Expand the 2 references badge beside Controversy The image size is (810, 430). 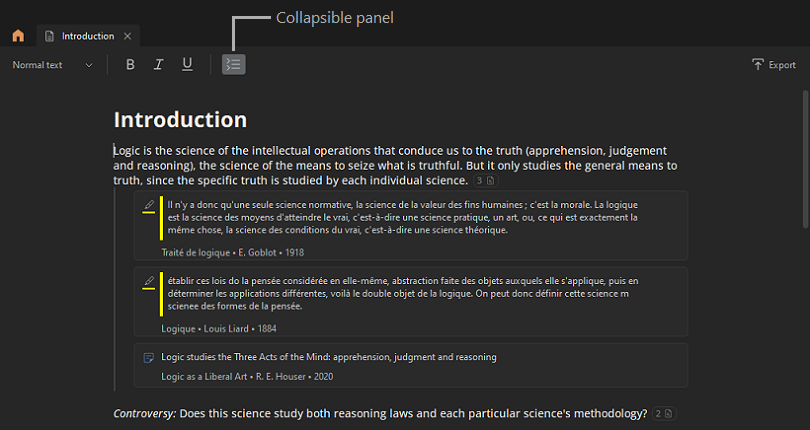pyautogui.click(x=665, y=413)
